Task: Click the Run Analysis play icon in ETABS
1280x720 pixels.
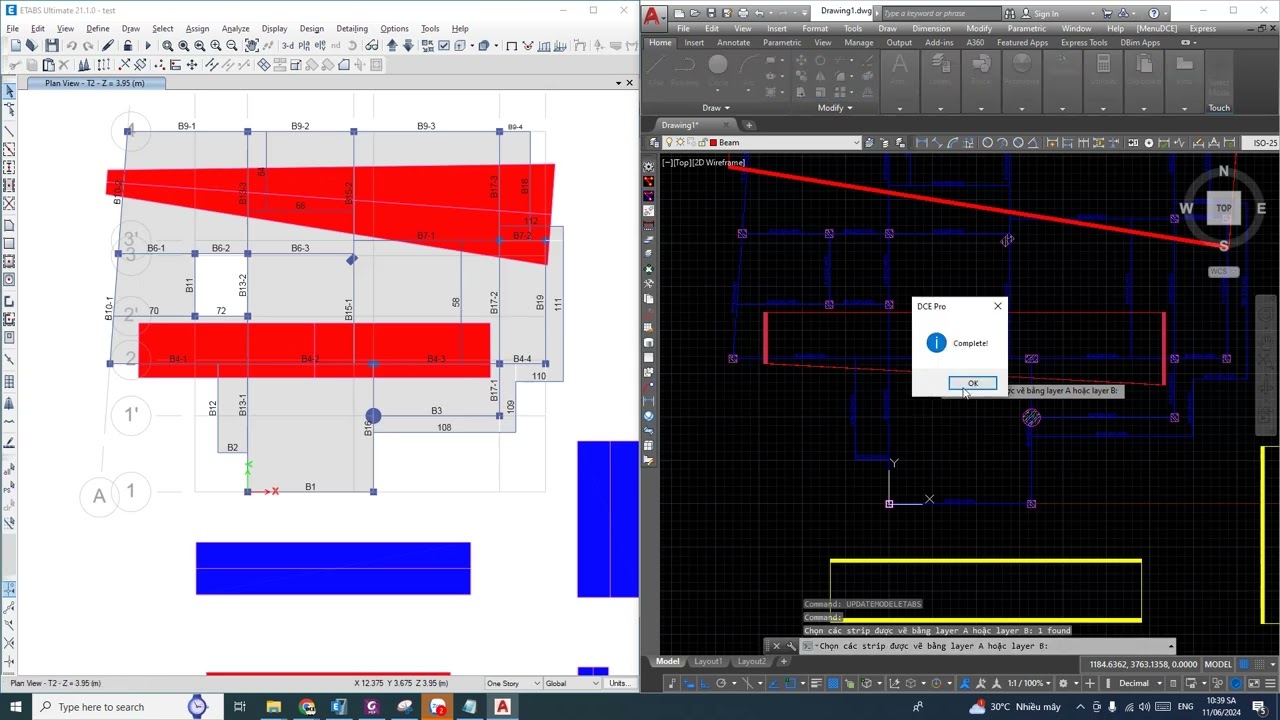Action: [148, 46]
